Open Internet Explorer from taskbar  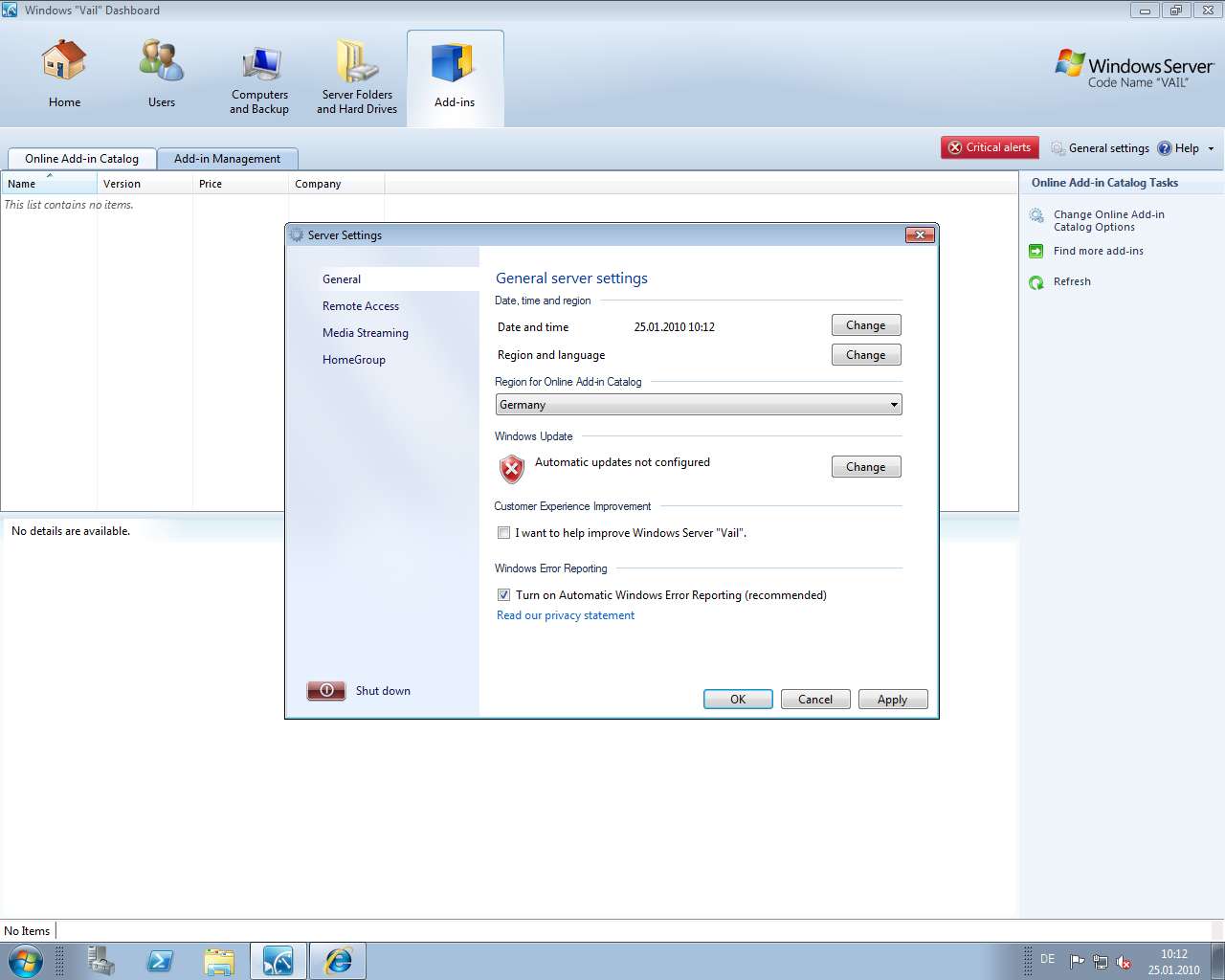pyautogui.click(x=338, y=961)
